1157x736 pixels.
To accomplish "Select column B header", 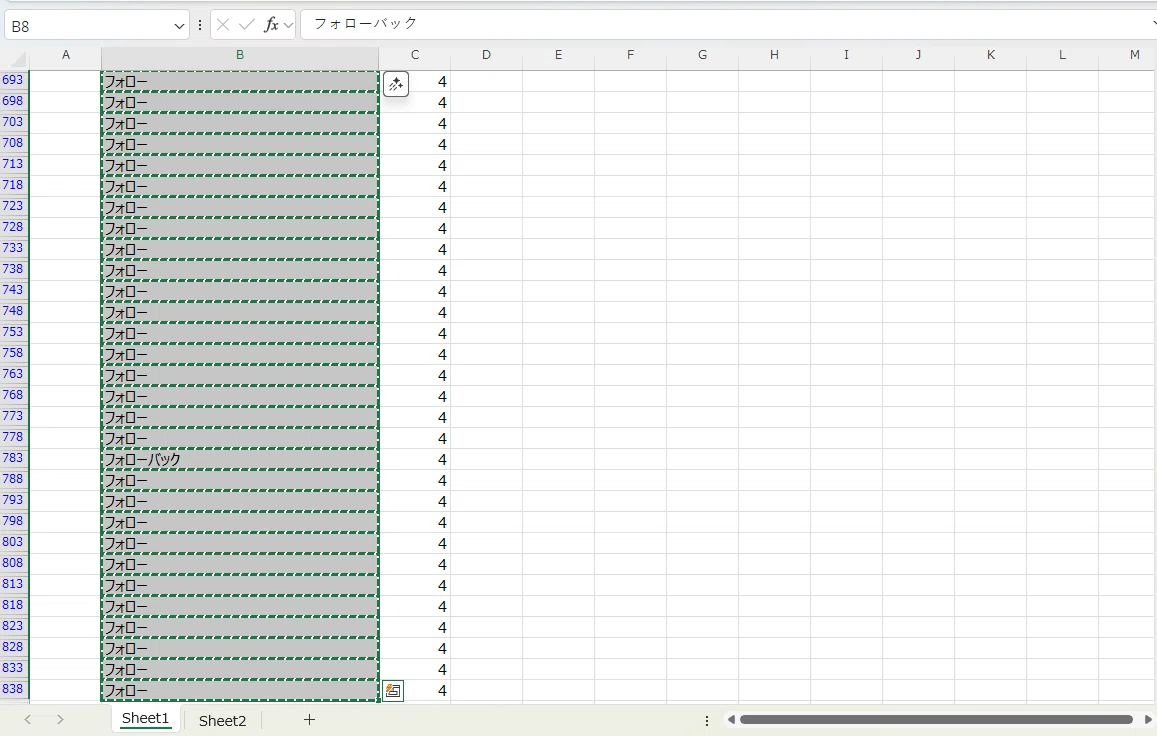I will click(x=240, y=55).
